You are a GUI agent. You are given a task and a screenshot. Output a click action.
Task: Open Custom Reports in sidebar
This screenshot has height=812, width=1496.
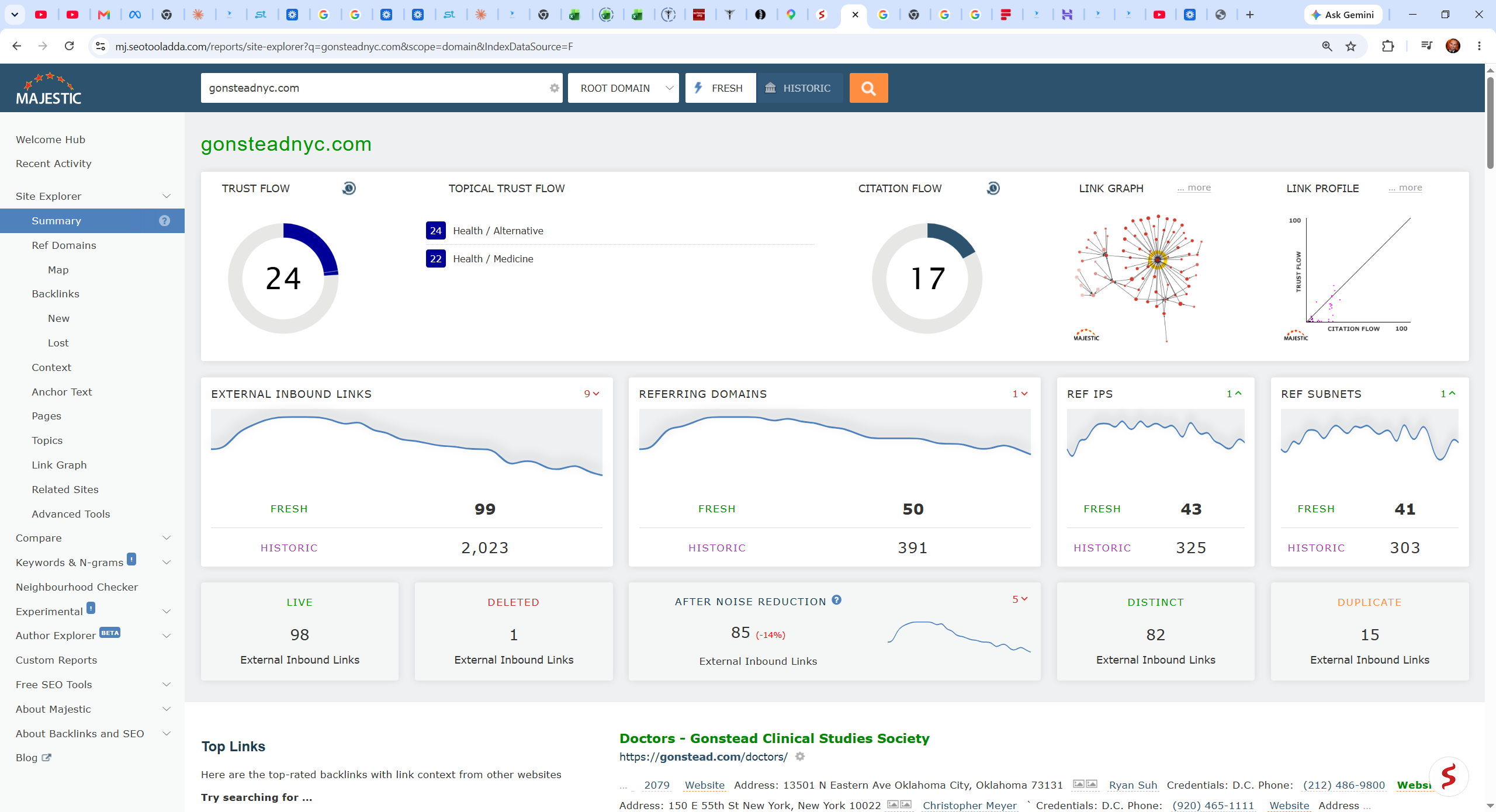tap(57, 660)
